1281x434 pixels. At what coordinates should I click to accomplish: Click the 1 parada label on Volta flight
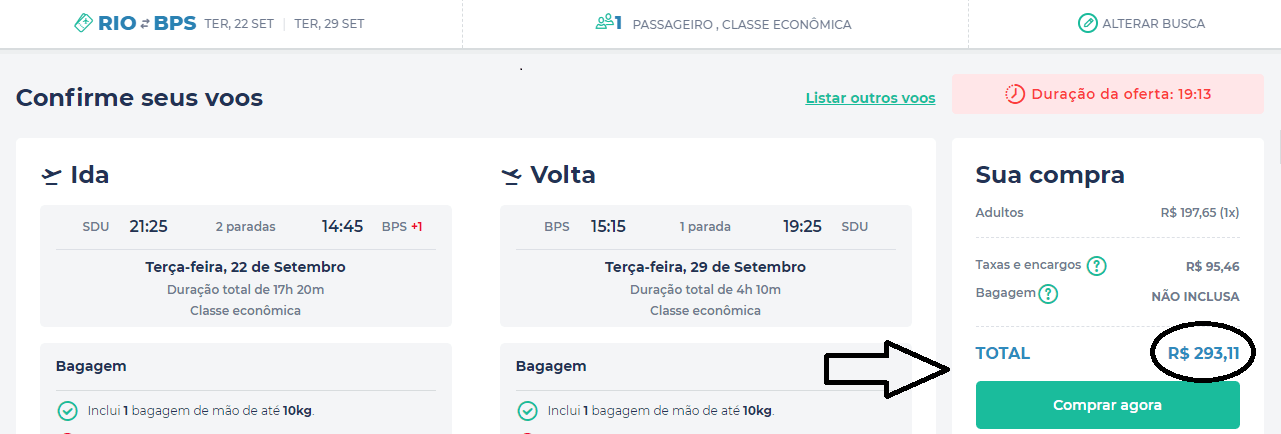click(705, 227)
